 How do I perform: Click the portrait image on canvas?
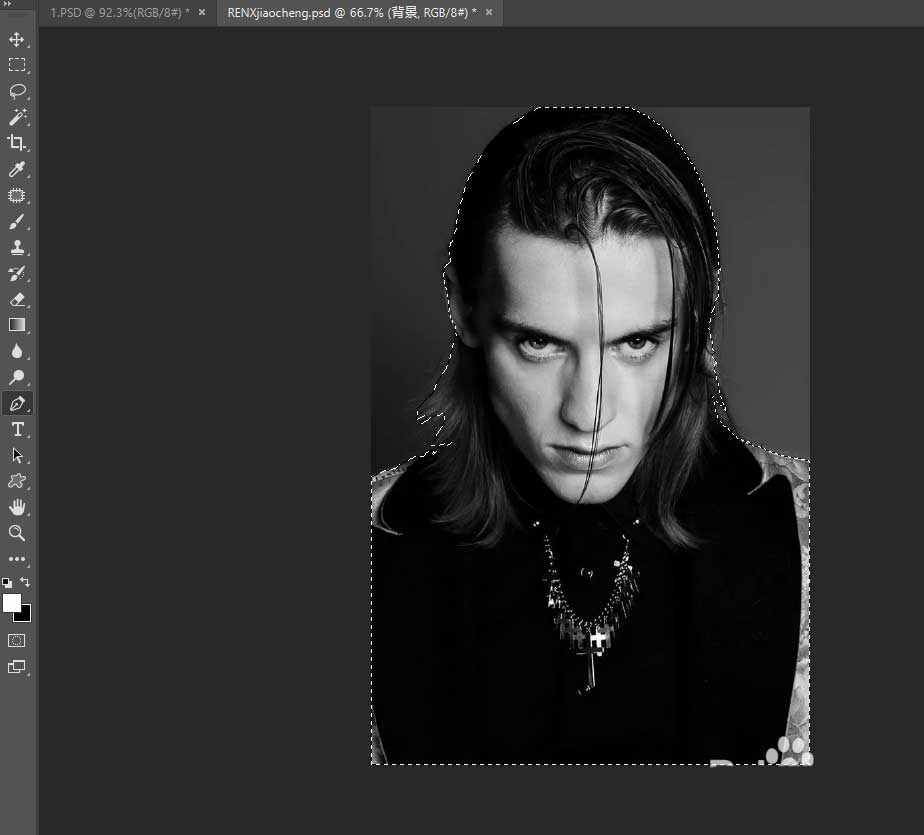tap(590, 436)
